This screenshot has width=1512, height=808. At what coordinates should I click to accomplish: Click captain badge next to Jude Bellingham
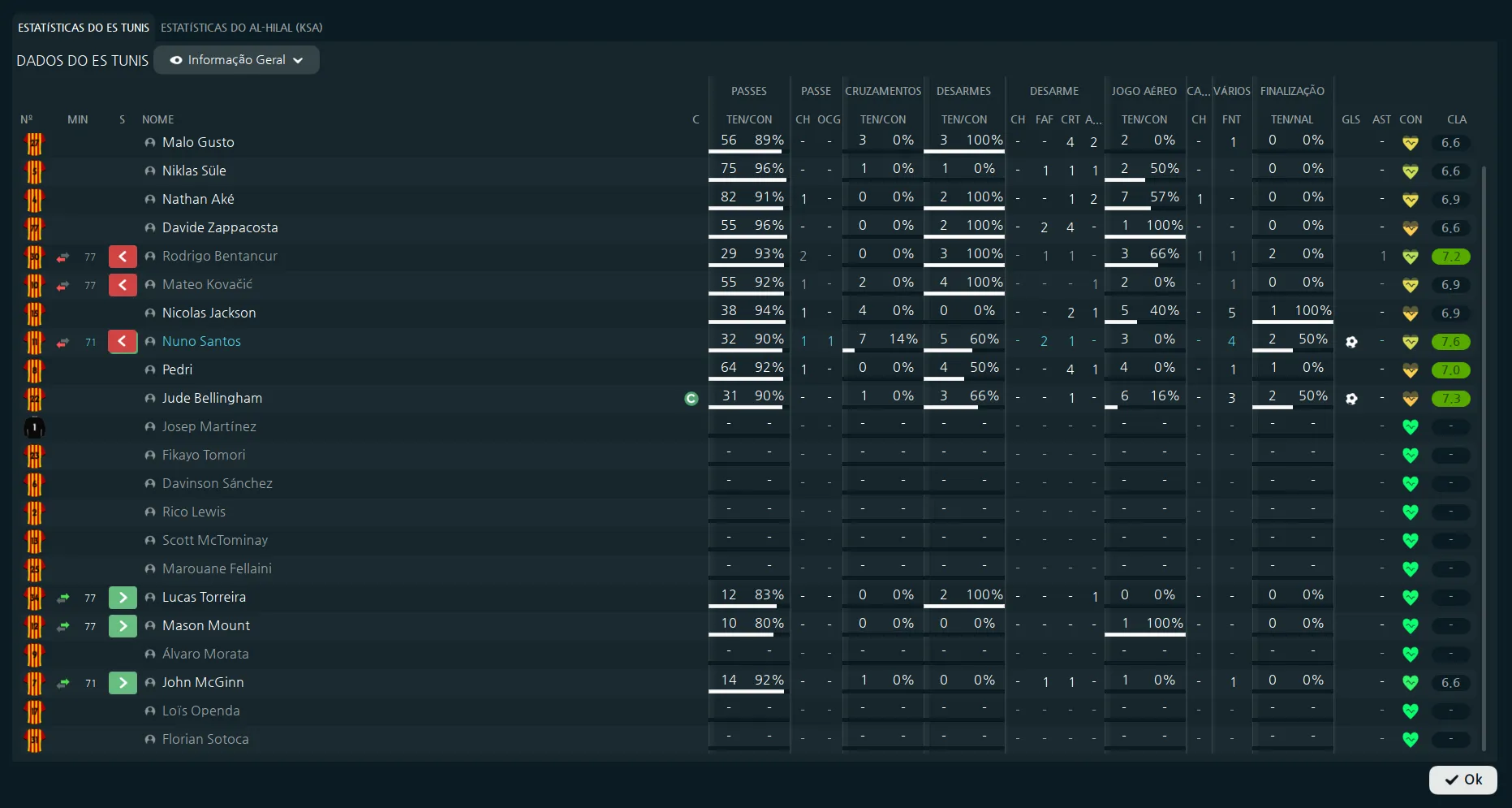point(691,399)
